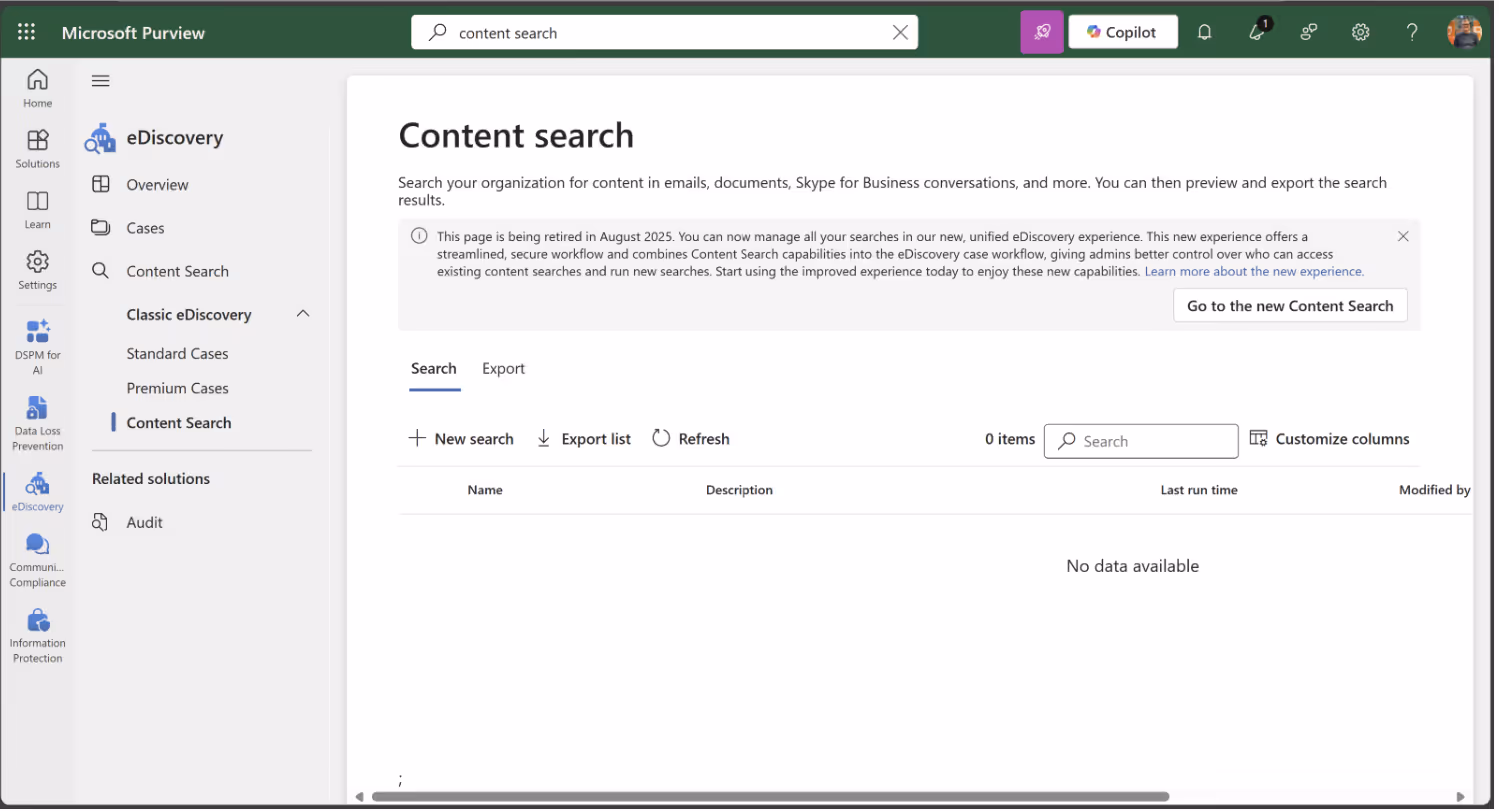Viewport: 1499px width, 811px height.
Task: Open the account profile picture
Action: (x=1464, y=32)
